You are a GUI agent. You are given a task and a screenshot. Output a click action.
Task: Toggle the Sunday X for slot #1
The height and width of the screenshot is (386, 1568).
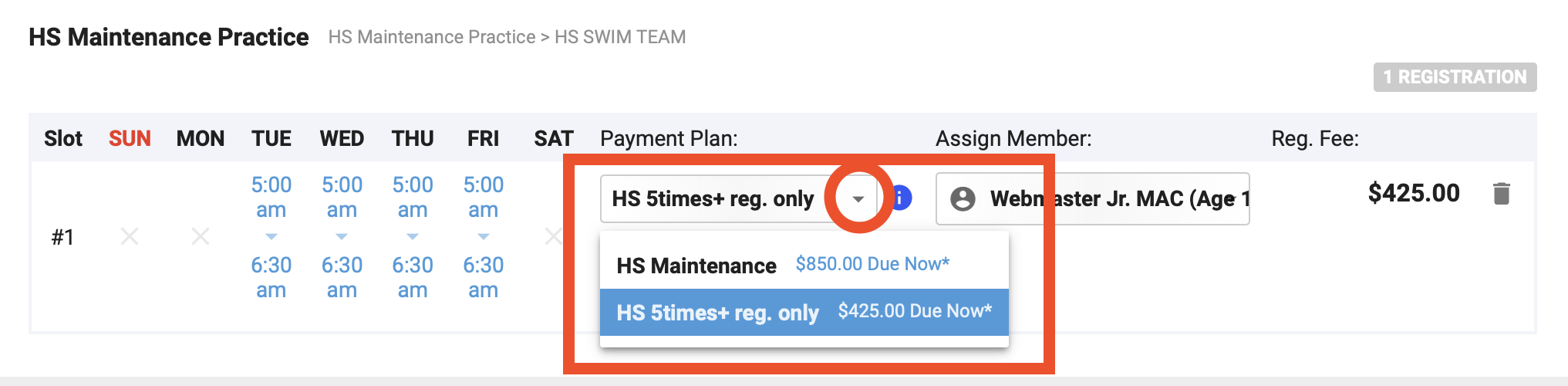pyautogui.click(x=130, y=236)
